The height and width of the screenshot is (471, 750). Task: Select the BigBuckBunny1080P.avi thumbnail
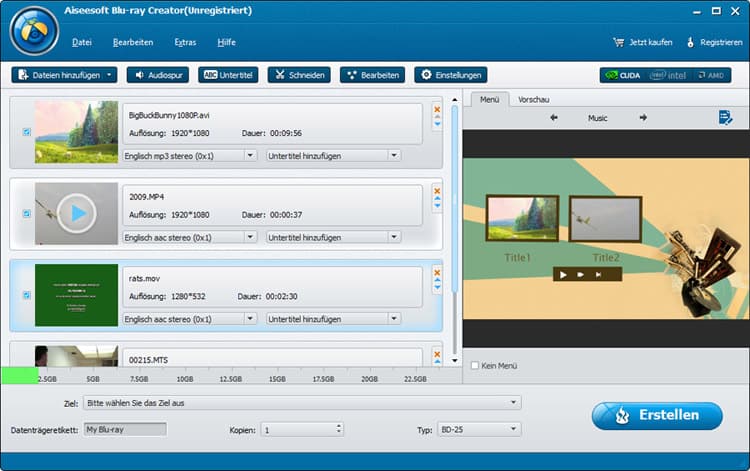(x=77, y=132)
